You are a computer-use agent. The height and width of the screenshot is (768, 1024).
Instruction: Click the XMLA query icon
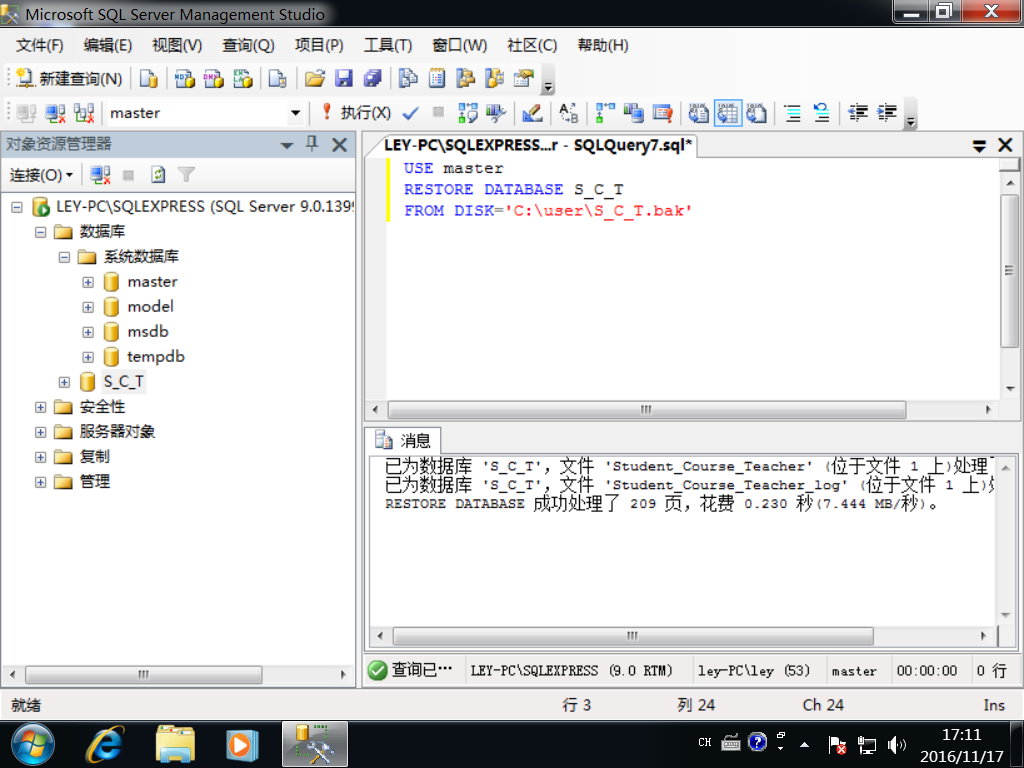coord(242,79)
